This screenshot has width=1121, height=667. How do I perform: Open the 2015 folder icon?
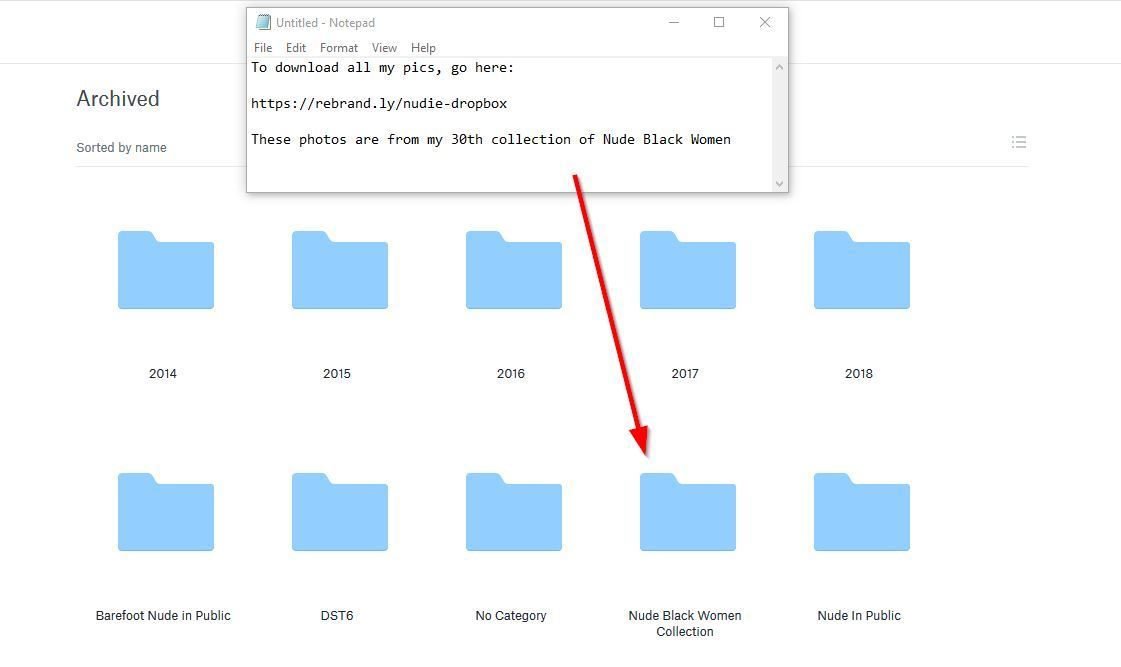coord(339,271)
